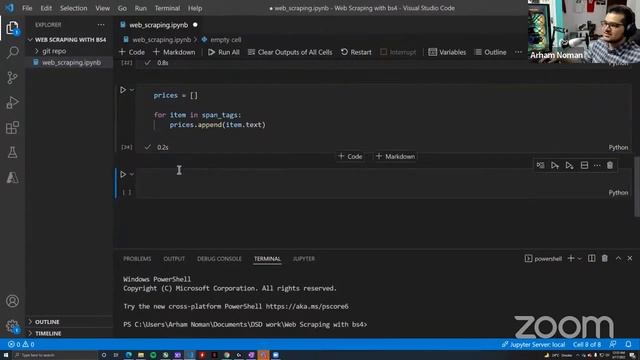Switch to the OUTPUT panel tab

click(174, 259)
